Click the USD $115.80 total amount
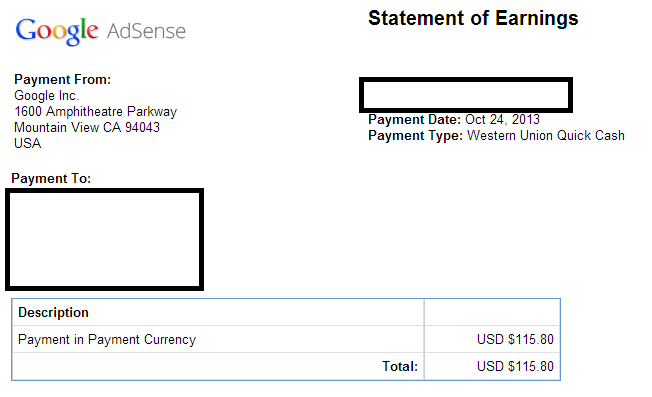 [x=515, y=366]
